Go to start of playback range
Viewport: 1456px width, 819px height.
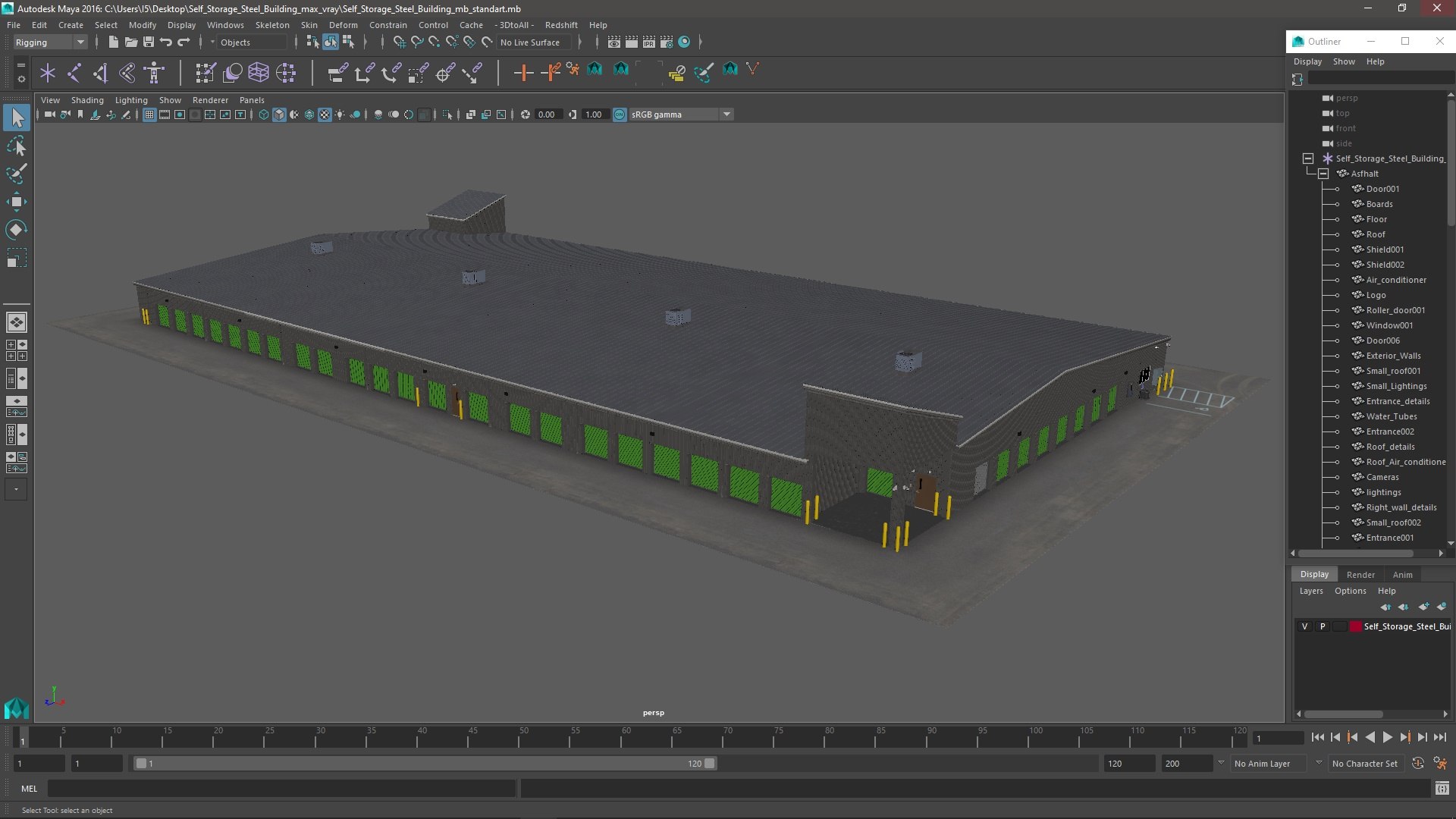[x=1318, y=737]
